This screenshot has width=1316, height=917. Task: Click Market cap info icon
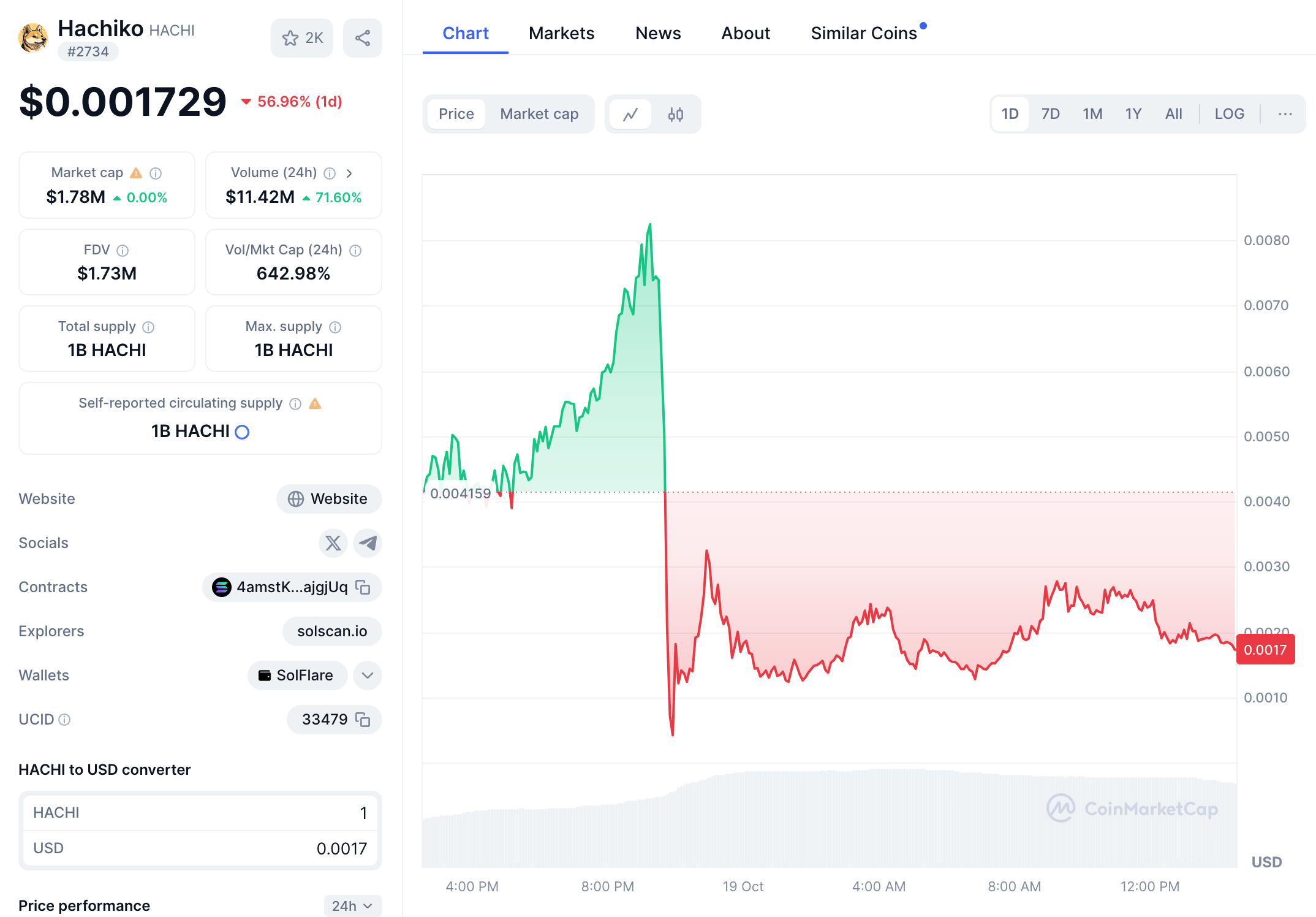(x=156, y=173)
